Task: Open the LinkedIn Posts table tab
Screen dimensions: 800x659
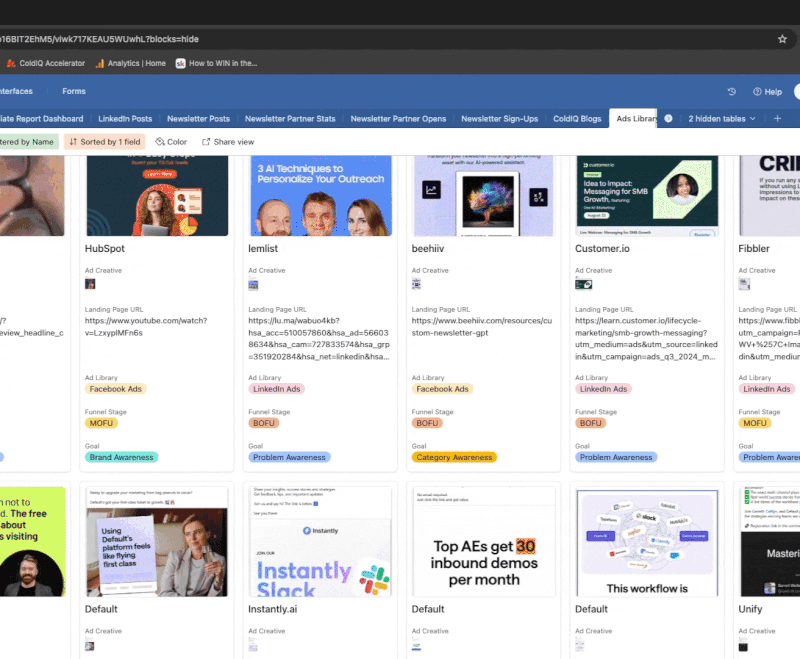Action: [125, 118]
